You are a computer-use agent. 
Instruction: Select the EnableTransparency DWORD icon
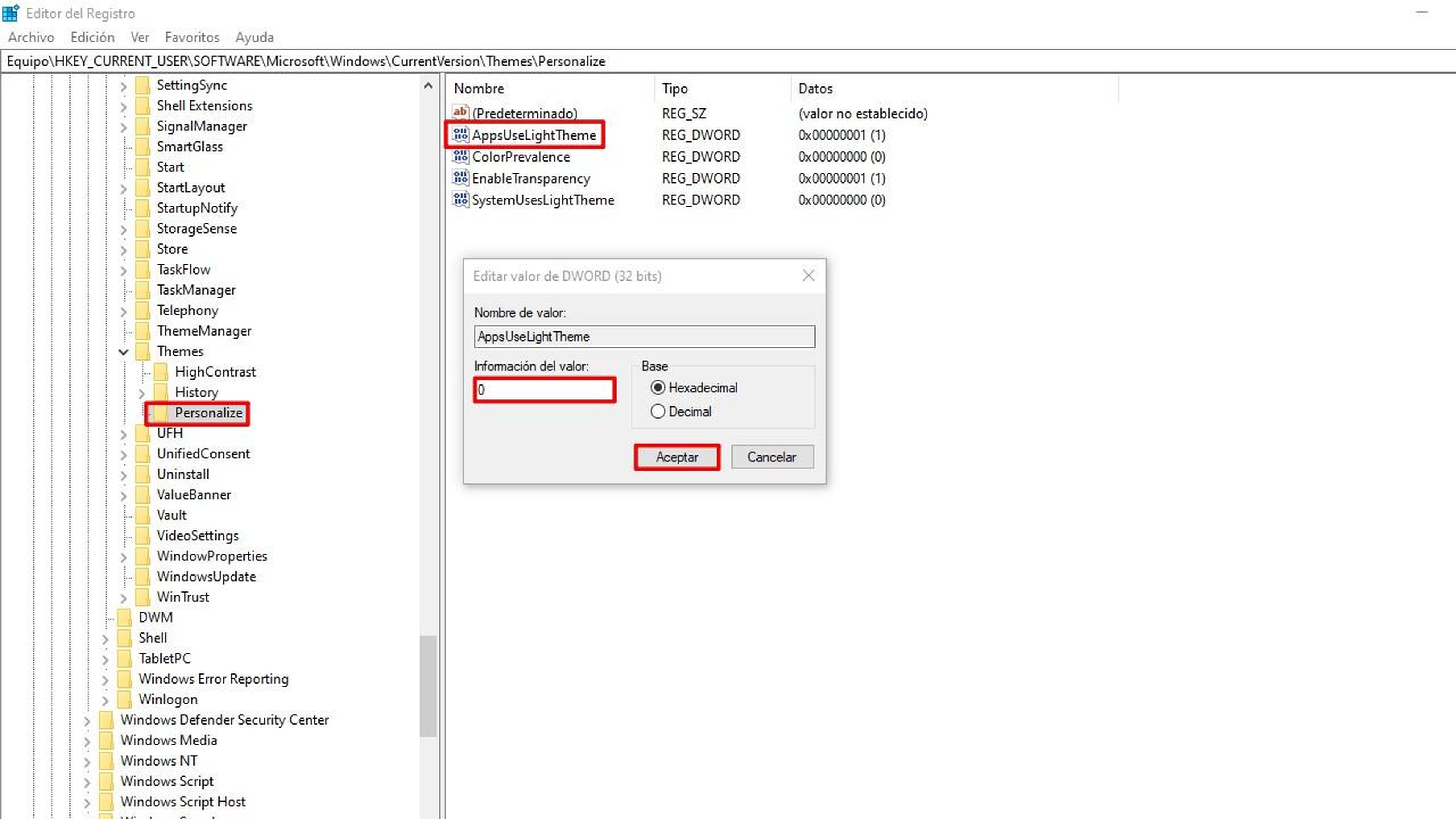460,178
